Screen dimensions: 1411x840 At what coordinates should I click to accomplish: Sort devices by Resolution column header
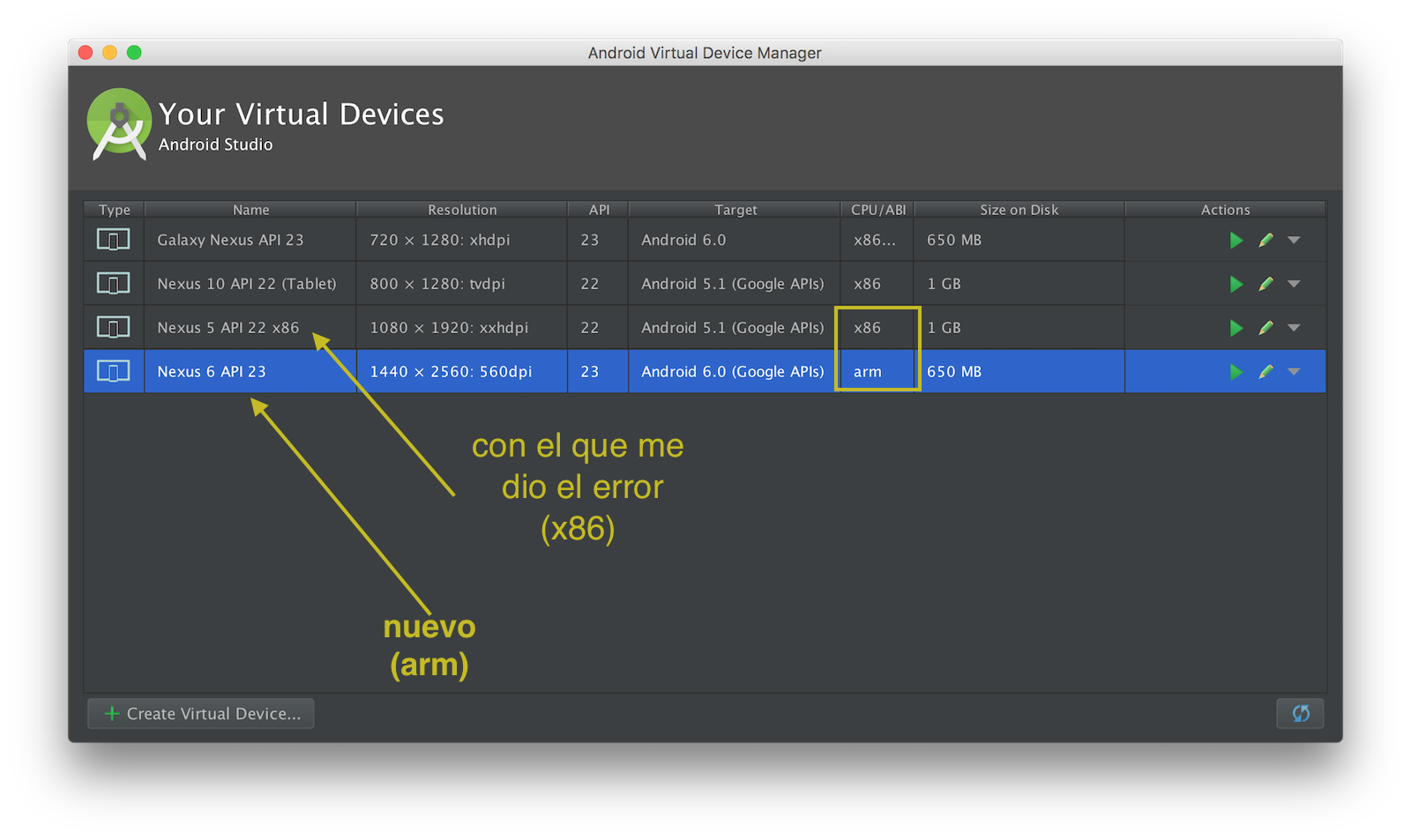point(462,210)
